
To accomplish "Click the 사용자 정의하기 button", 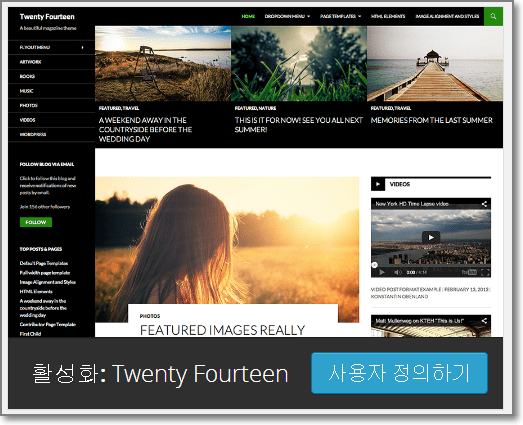I will (399, 373).
